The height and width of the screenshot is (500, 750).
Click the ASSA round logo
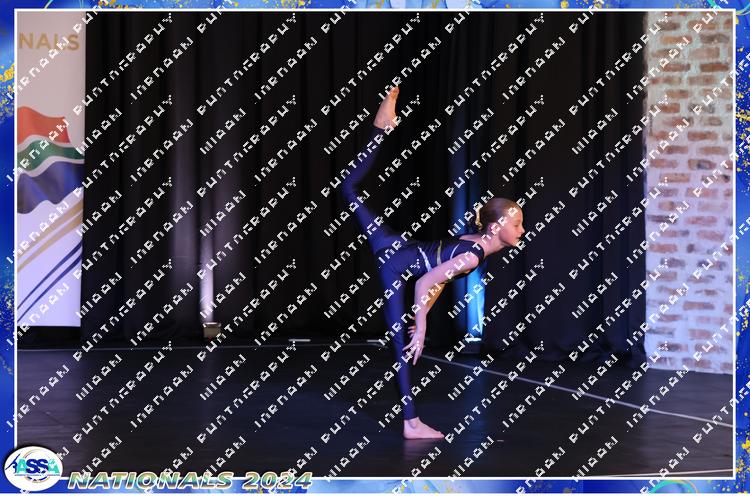pyautogui.click(x=33, y=468)
